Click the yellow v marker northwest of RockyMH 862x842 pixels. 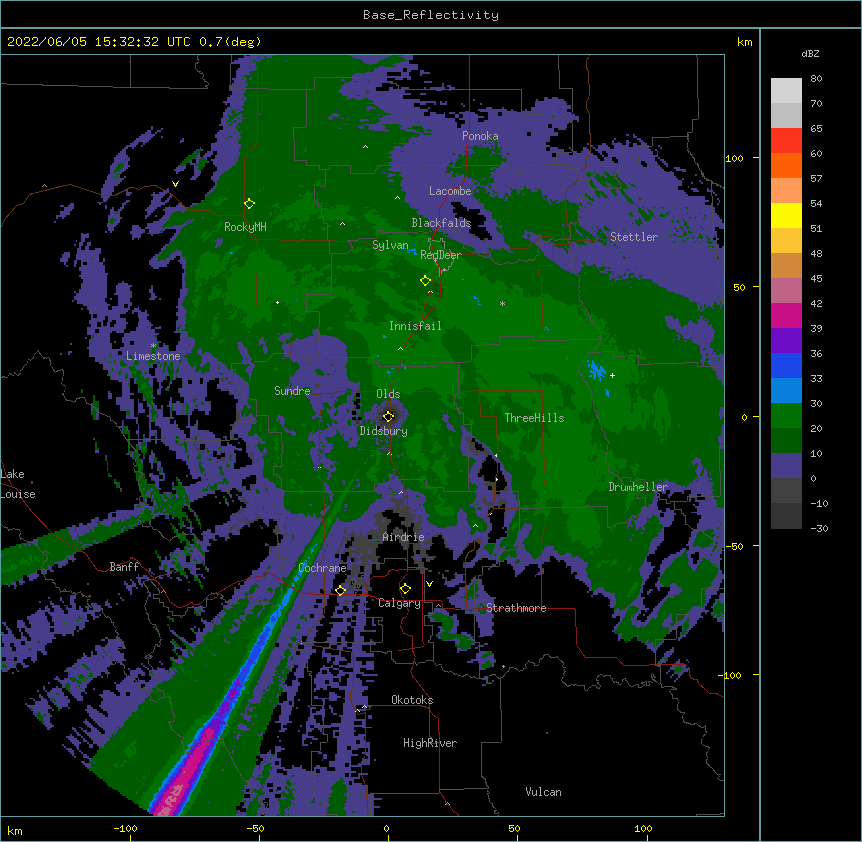(175, 184)
